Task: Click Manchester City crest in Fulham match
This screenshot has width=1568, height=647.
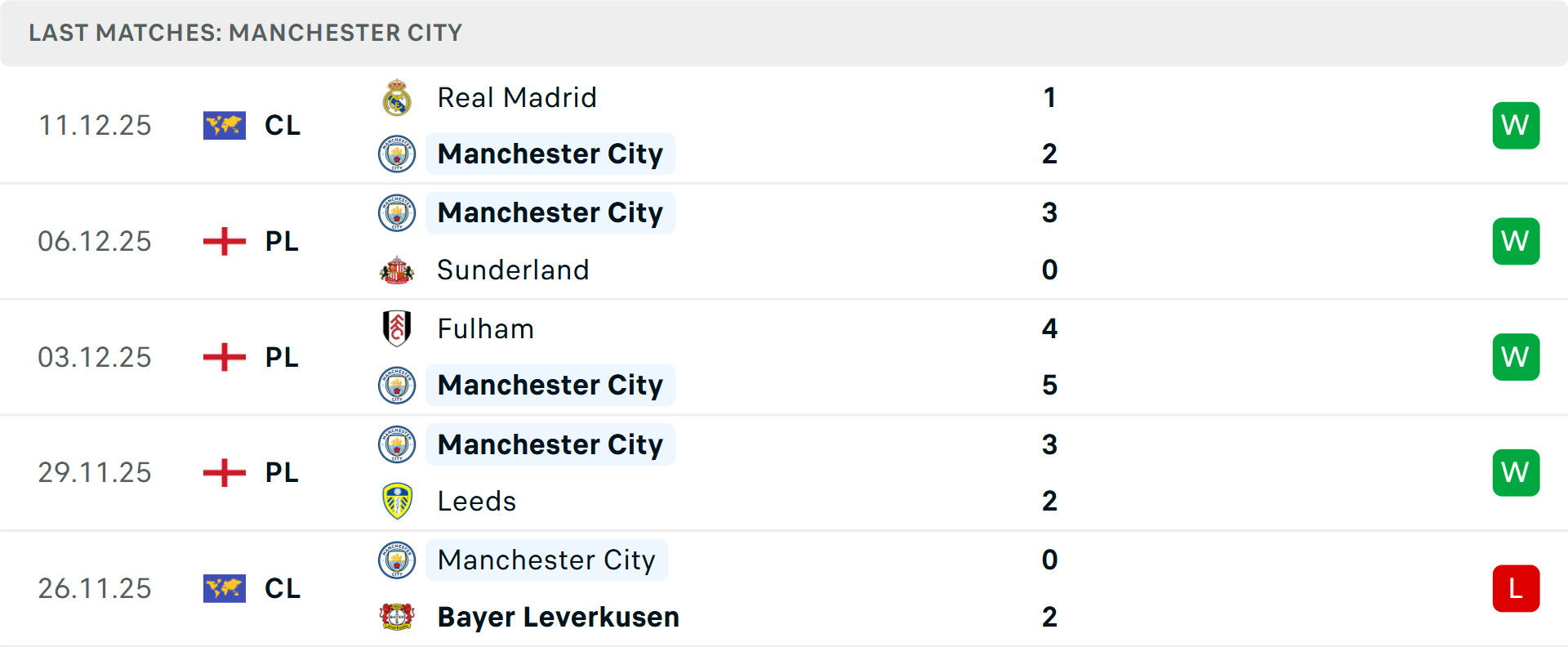Action: click(397, 385)
